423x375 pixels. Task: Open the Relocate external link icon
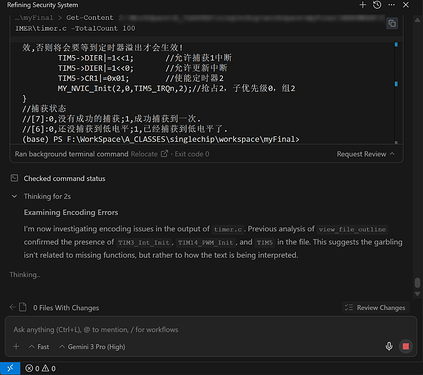[164, 154]
